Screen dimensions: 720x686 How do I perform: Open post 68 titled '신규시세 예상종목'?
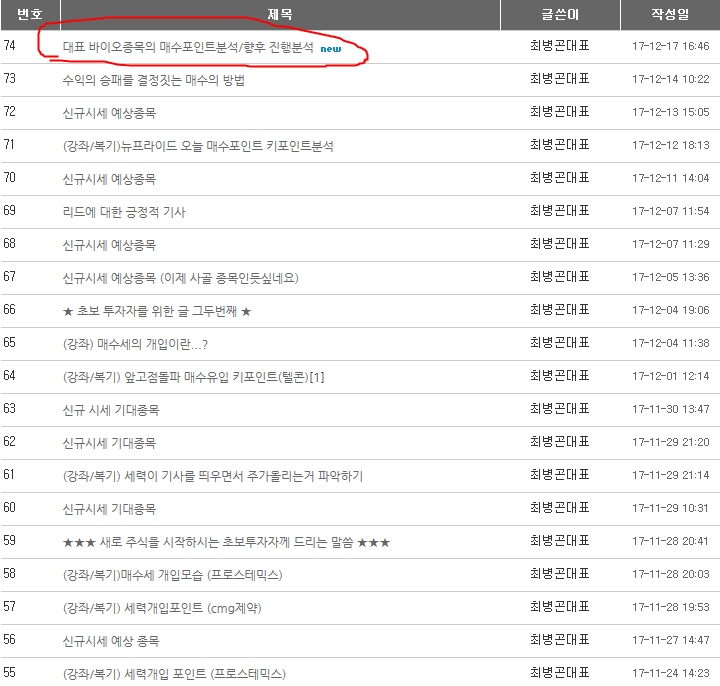109,245
